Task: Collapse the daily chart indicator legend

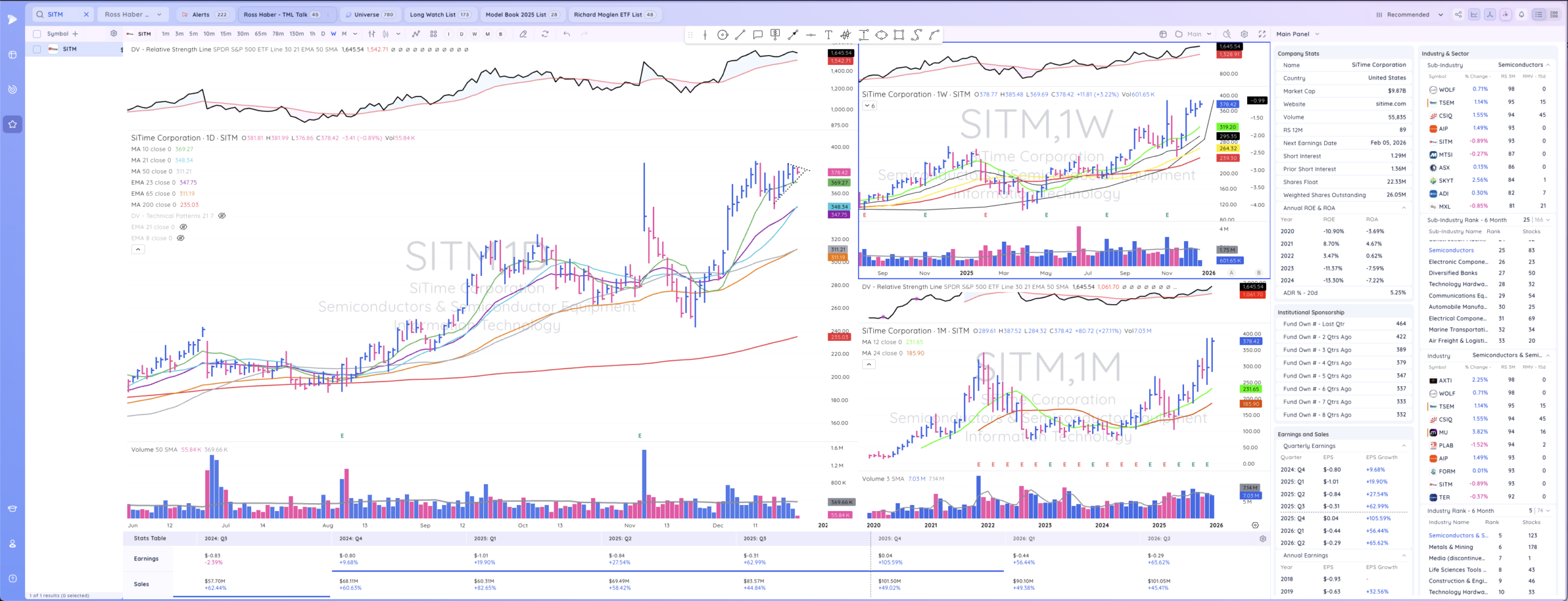Action: coord(138,250)
